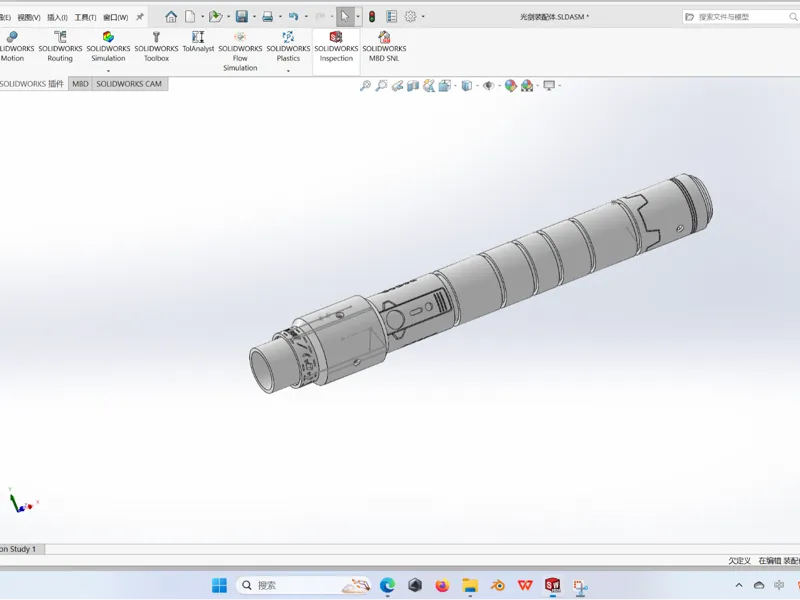Pin the menu bar with pushpin icon

pyautogui.click(x=140, y=17)
